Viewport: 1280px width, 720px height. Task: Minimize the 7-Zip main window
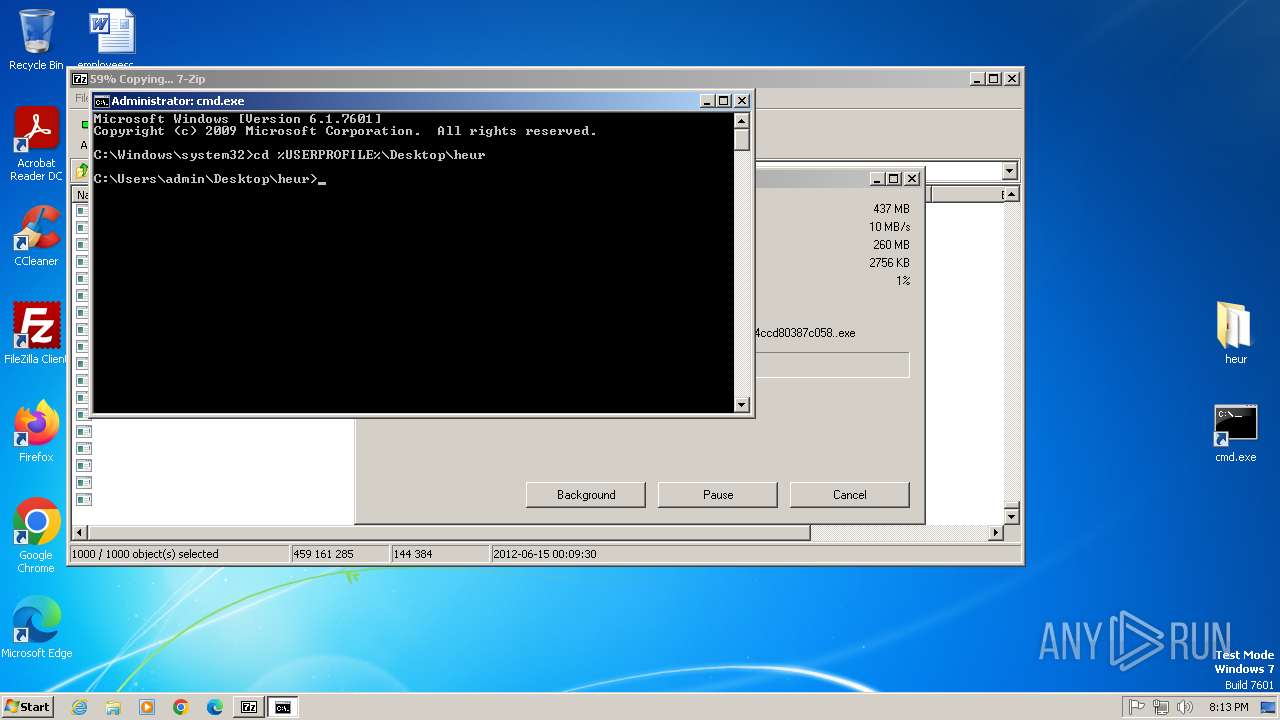(x=976, y=79)
